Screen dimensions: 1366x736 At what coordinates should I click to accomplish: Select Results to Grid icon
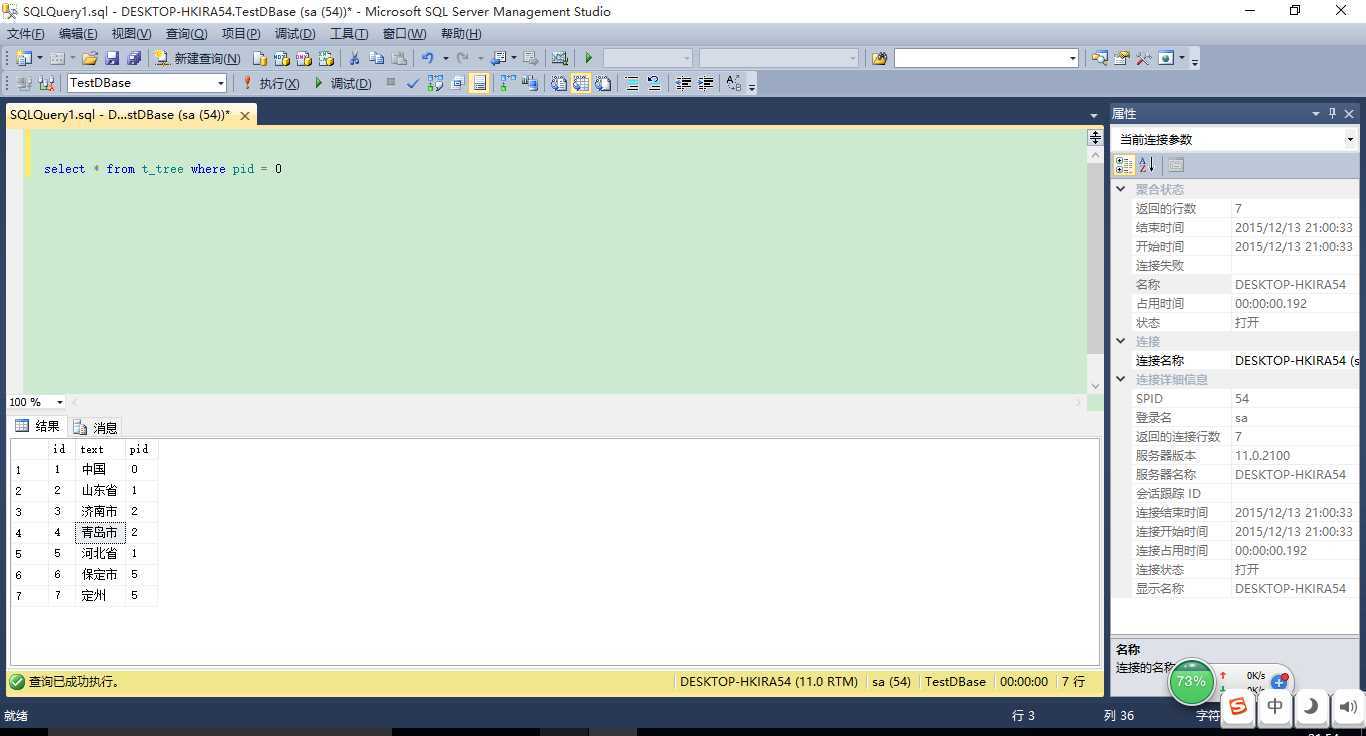[x=580, y=83]
